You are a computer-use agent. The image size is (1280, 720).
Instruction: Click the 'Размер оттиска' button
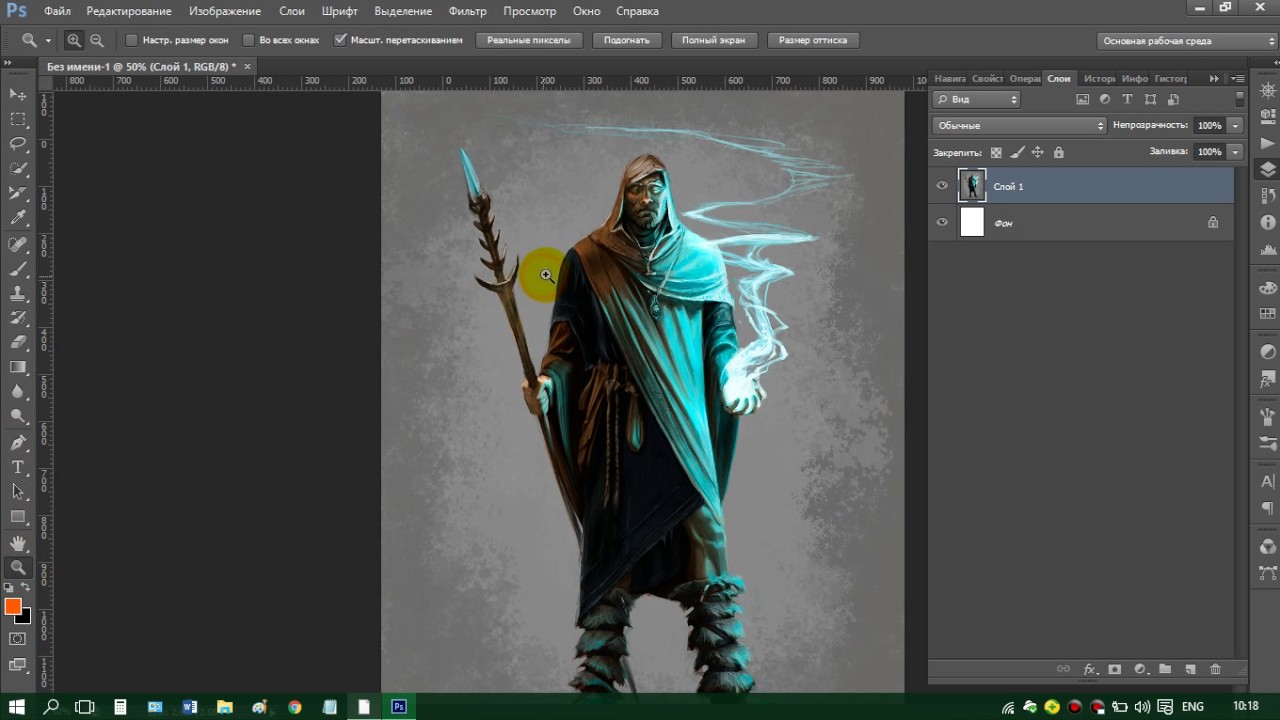(813, 40)
